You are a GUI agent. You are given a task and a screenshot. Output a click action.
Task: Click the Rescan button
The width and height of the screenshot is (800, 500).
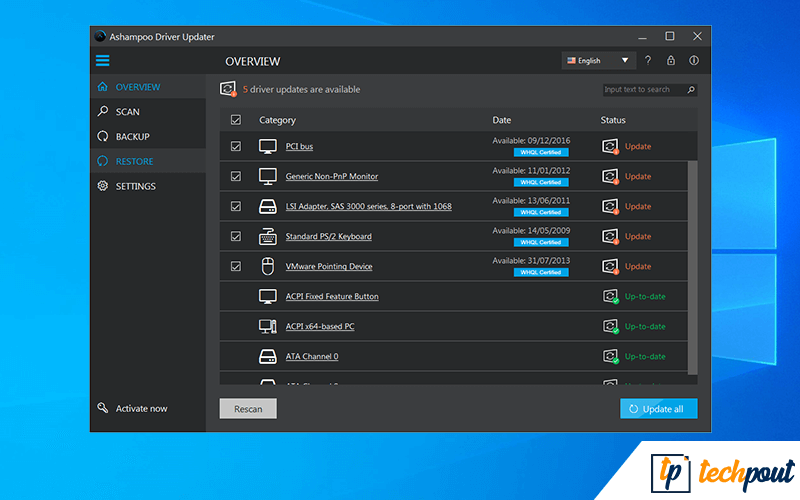coord(248,409)
